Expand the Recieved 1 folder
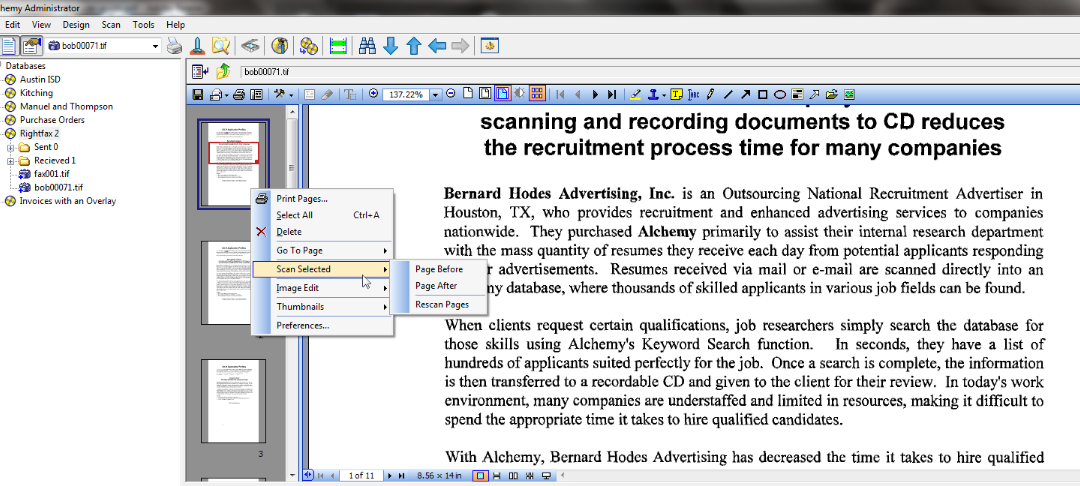Viewport: 1080px width, 486px height. 10,160
